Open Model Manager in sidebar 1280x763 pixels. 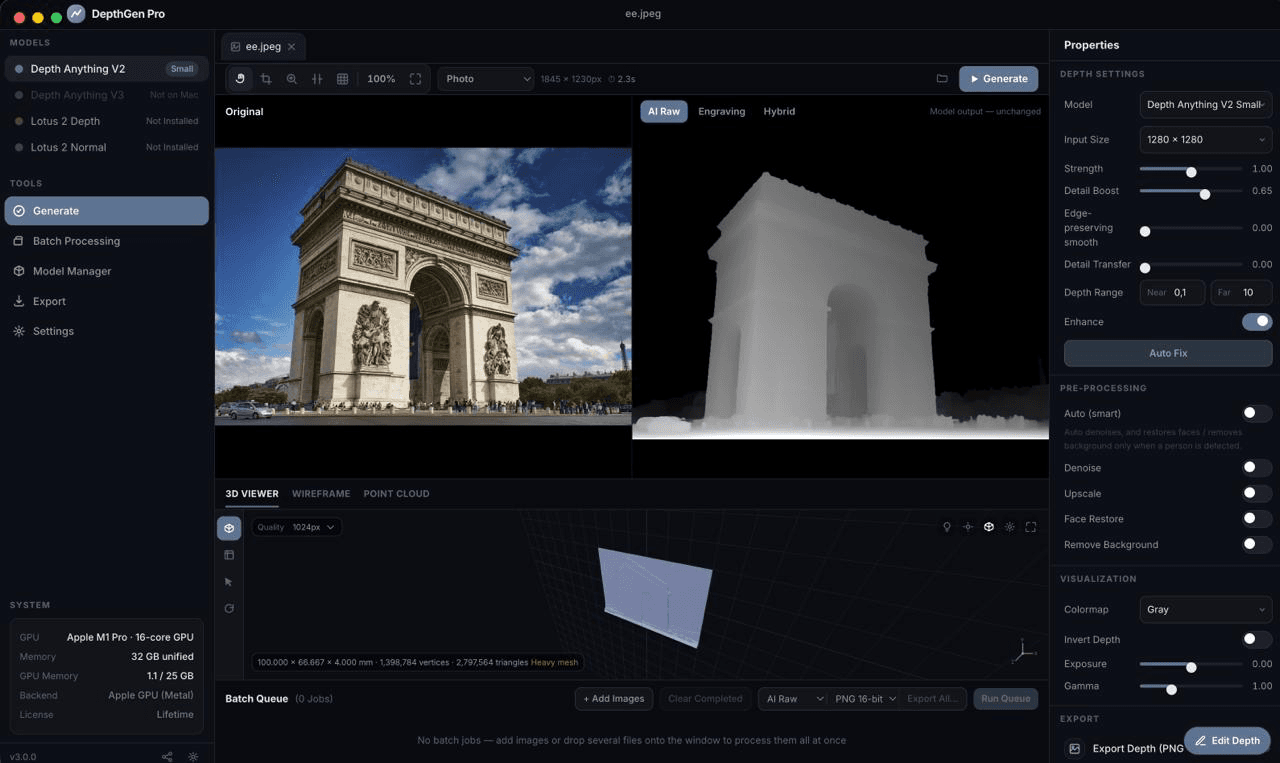pyautogui.click(x=107, y=271)
